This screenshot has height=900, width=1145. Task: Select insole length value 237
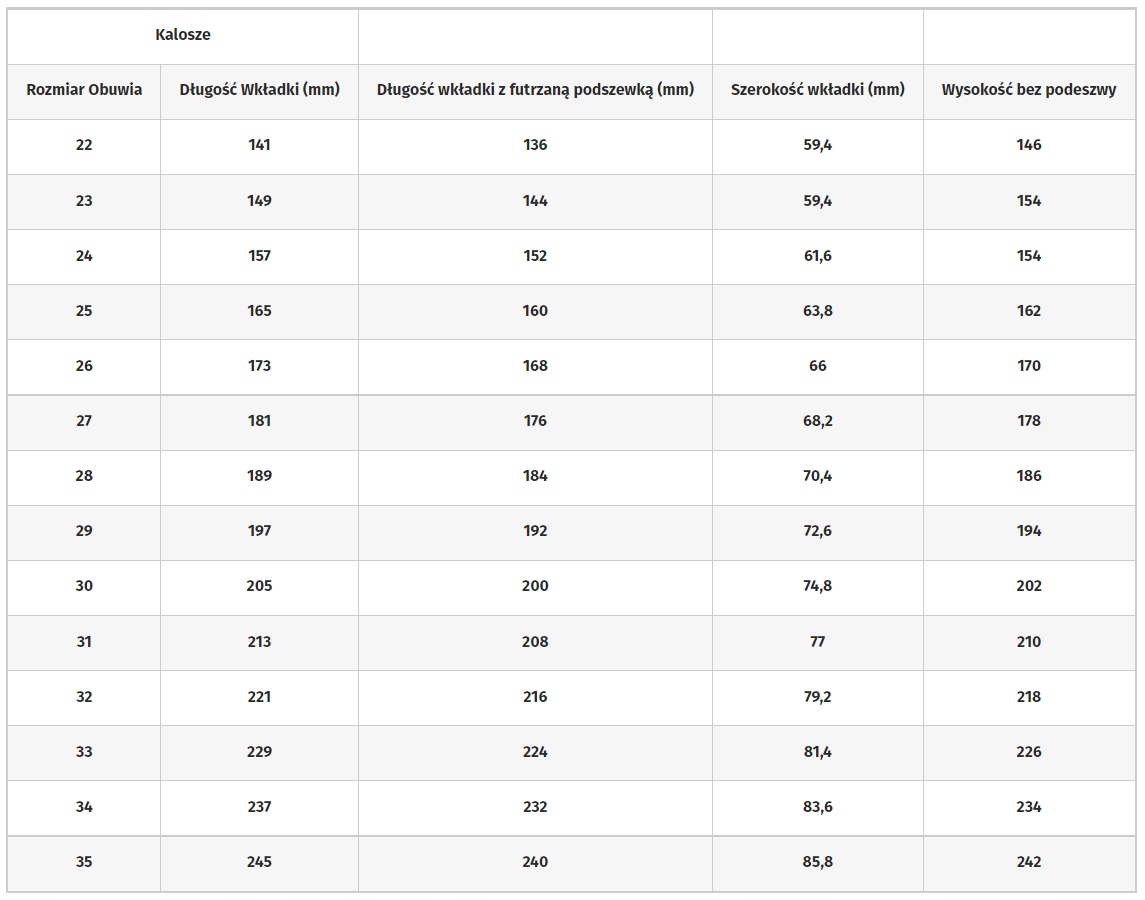tap(259, 807)
